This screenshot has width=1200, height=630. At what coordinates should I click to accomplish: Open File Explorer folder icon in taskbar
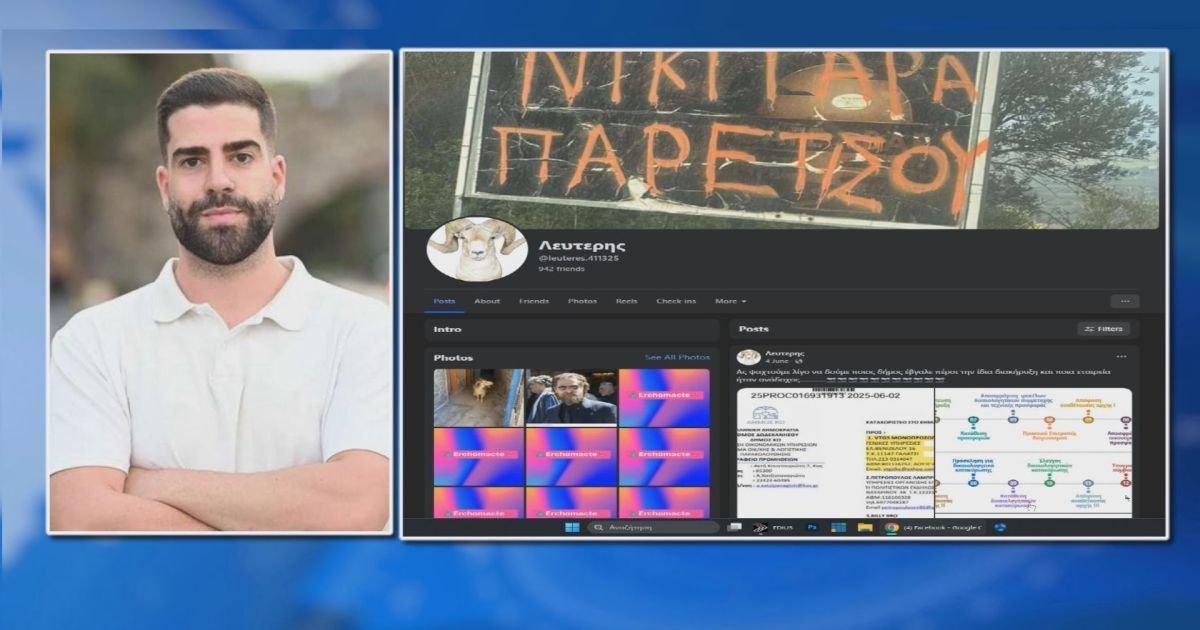click(x=864, y=527)
